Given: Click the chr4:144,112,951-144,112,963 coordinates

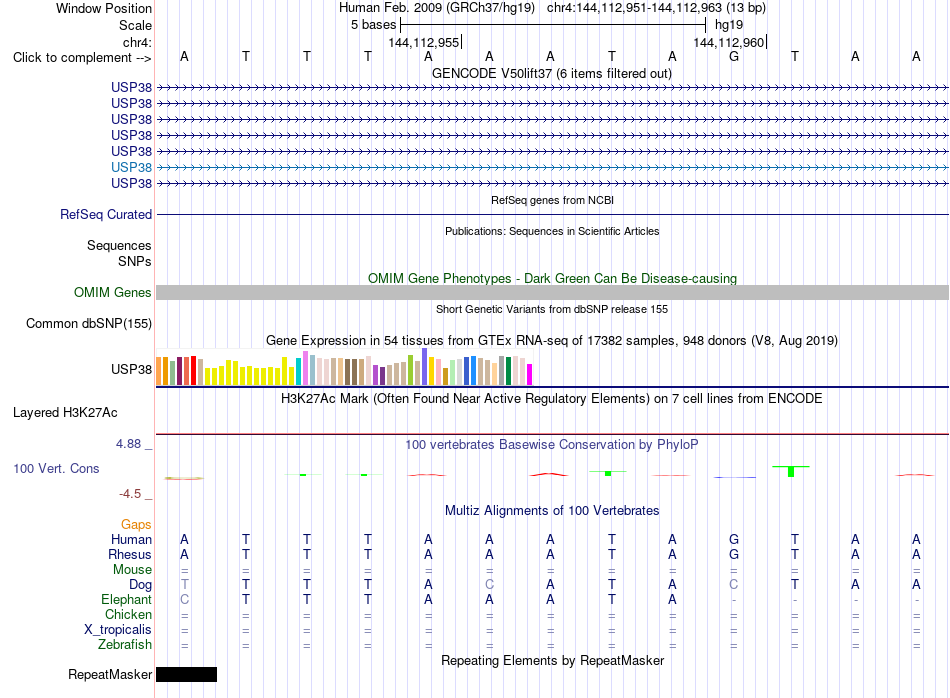Looking at the screenshot, I should [x=634, y=8].
